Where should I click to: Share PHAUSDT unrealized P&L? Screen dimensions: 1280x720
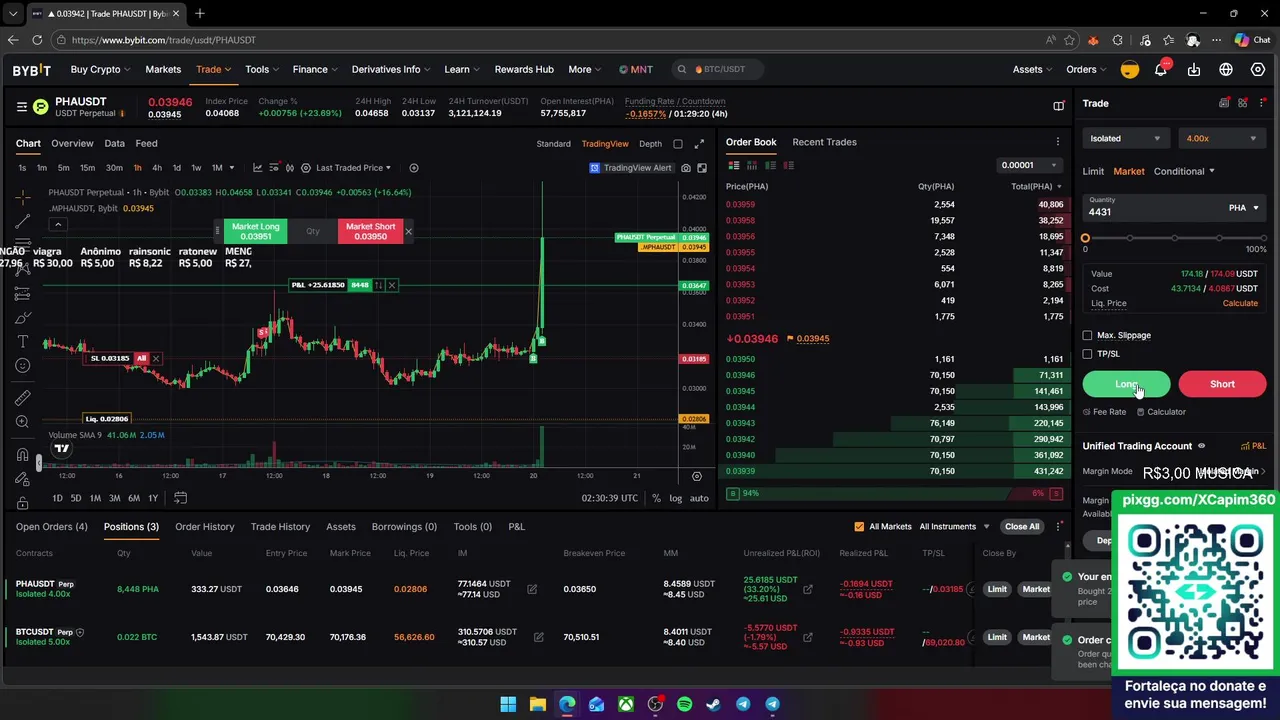808,589
